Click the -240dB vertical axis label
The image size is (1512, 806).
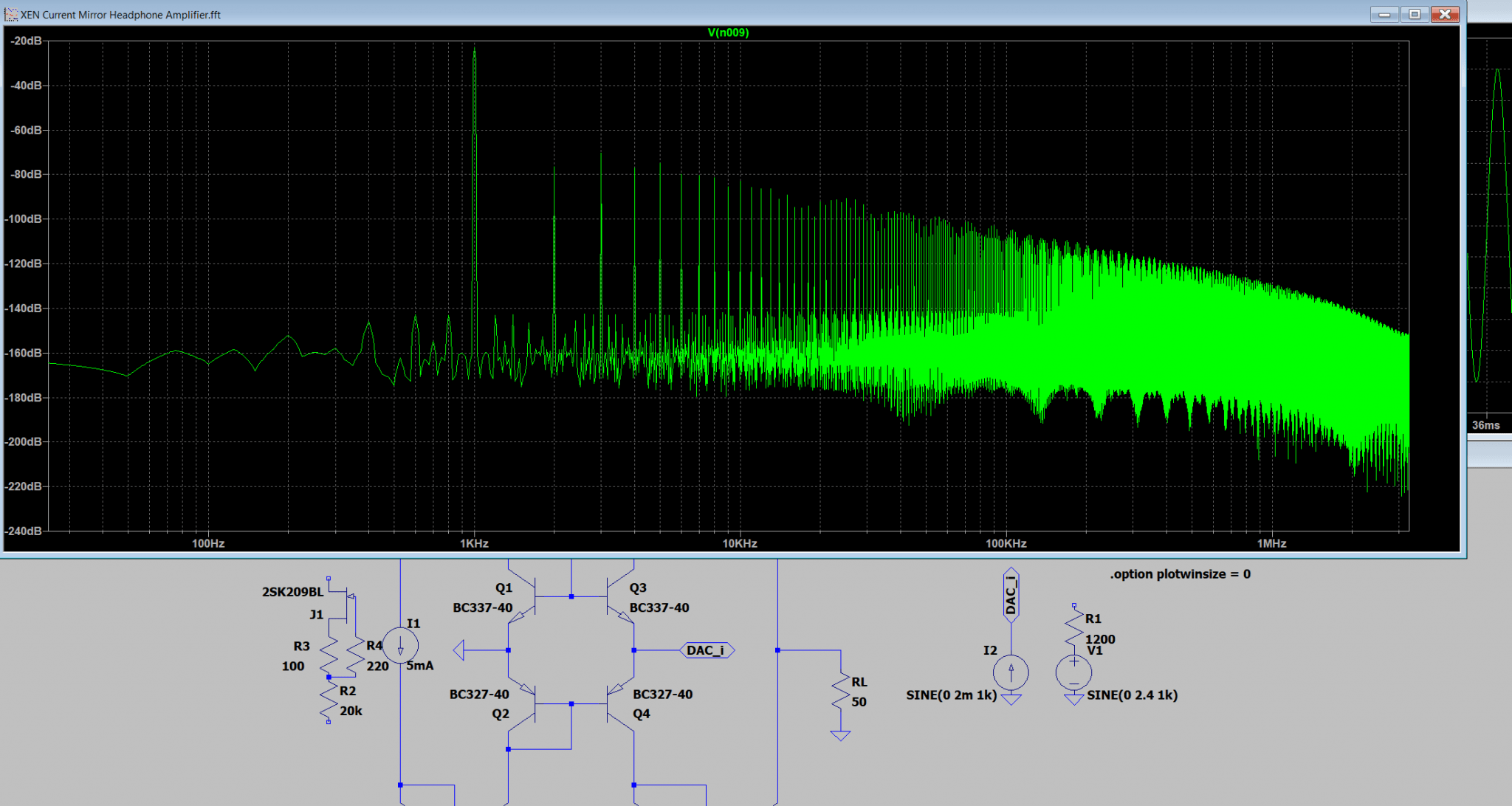coord(24,531)
